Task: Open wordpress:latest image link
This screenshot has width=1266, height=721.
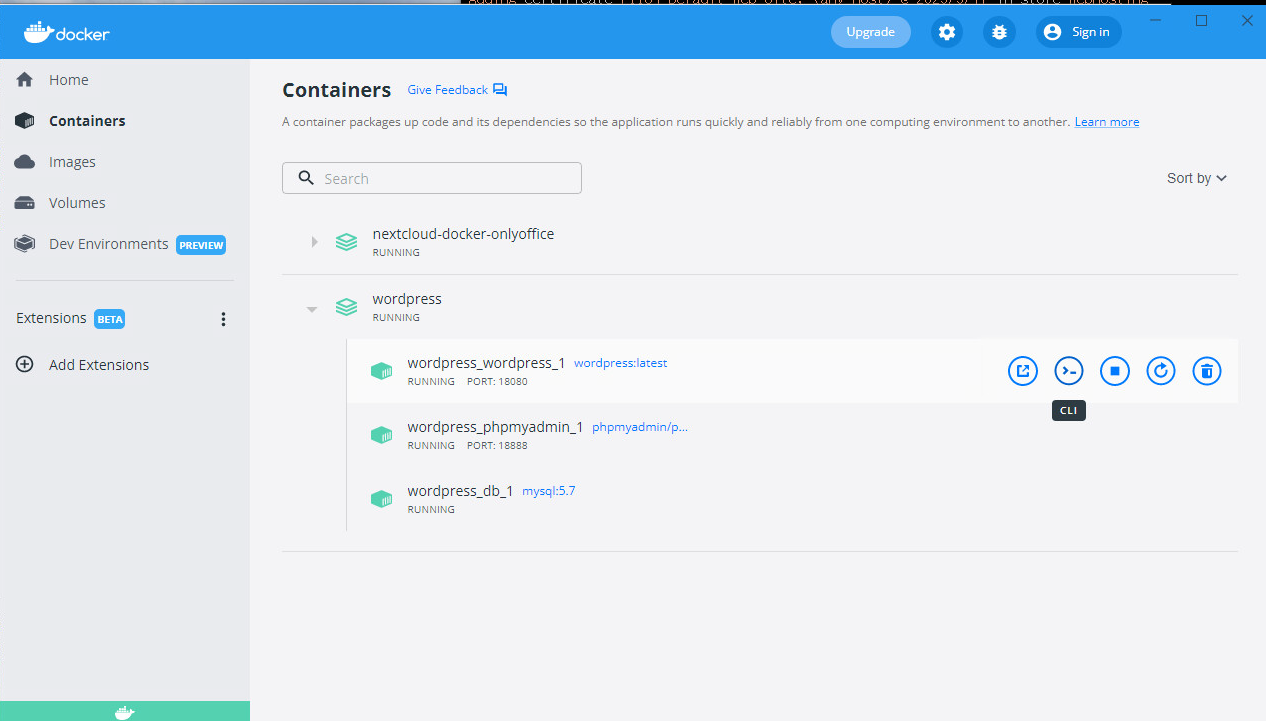Action: pos(620,363)
